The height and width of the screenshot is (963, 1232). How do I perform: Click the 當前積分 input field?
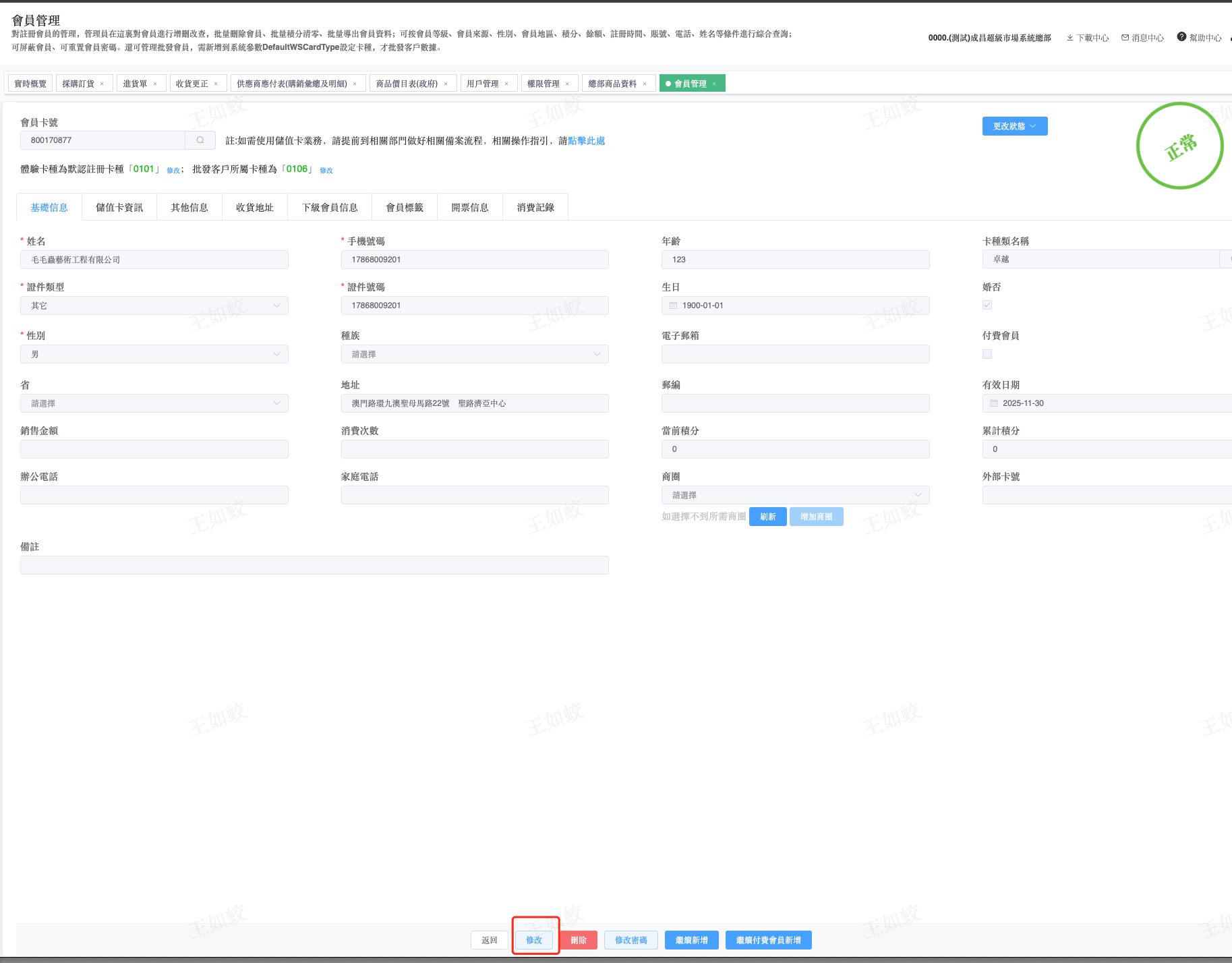796,449
